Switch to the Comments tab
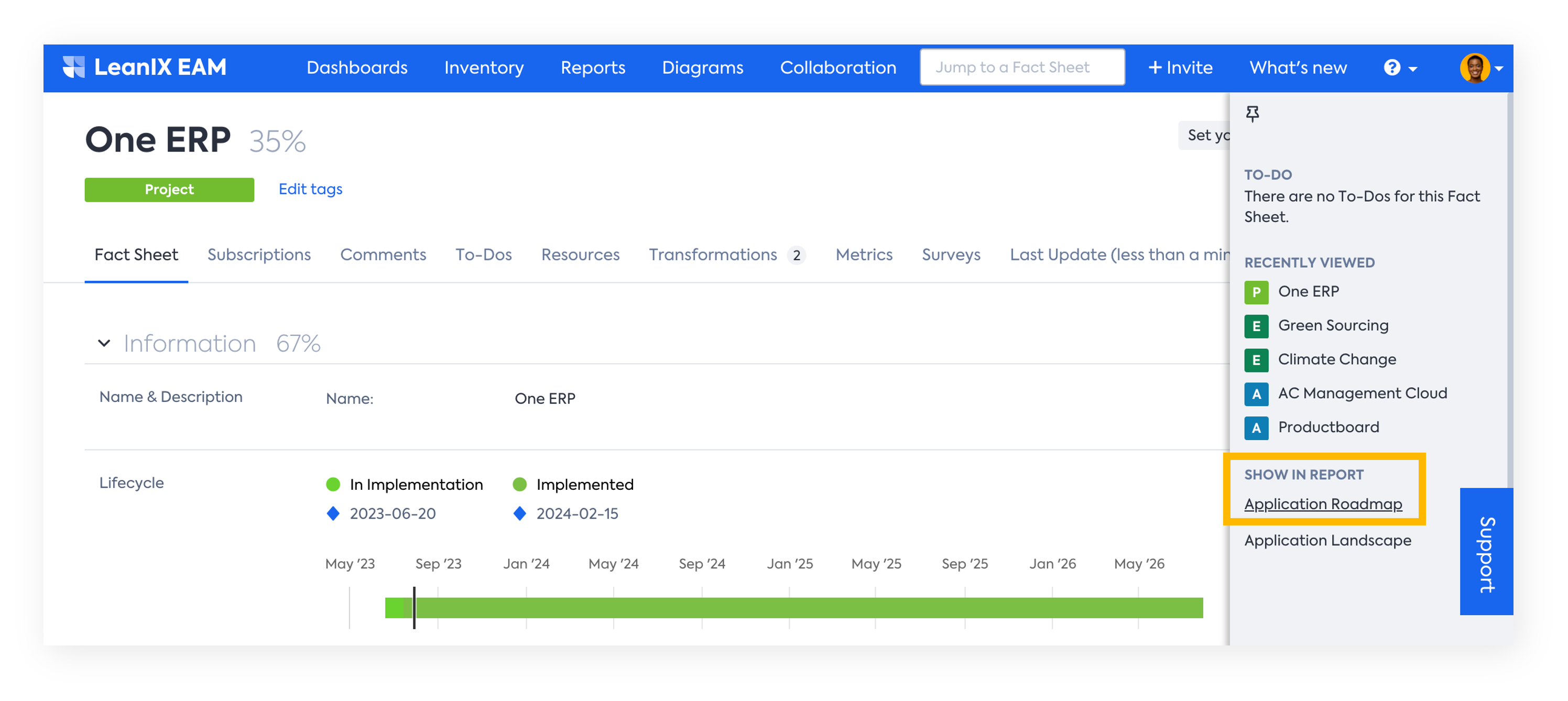This screenshot has height=701, width=1568. 383,255
